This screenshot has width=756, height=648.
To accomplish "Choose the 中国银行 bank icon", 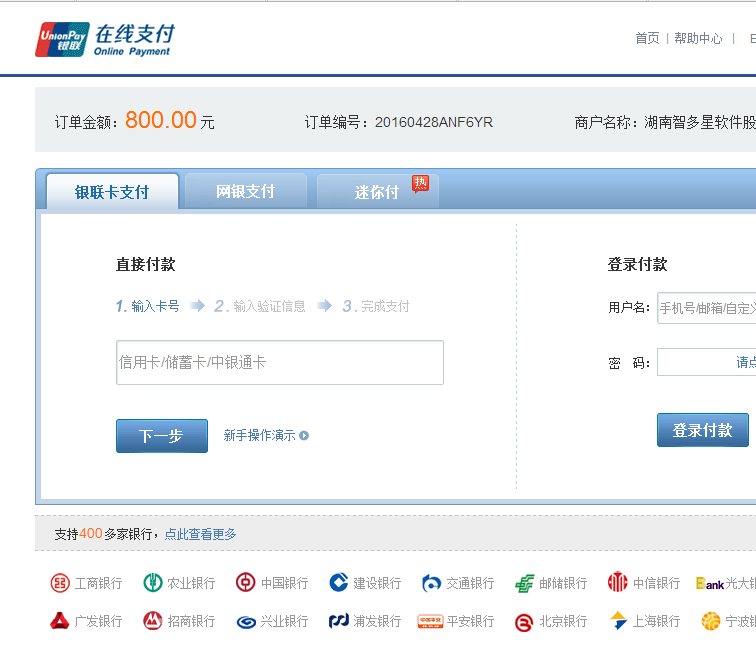I will (245, 583).
